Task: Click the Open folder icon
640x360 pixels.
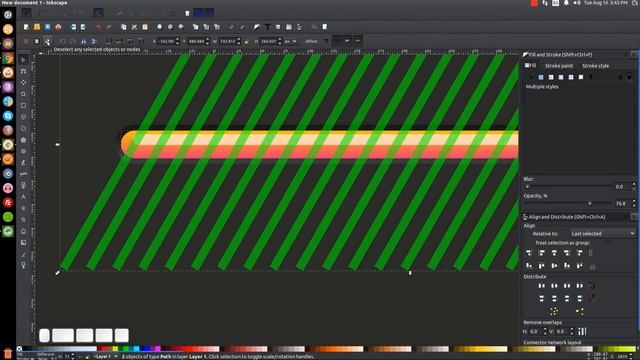Action: (37, 27)
